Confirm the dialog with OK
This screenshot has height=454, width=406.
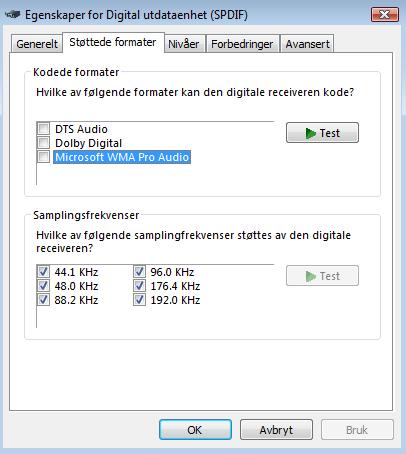coord(195,430)
